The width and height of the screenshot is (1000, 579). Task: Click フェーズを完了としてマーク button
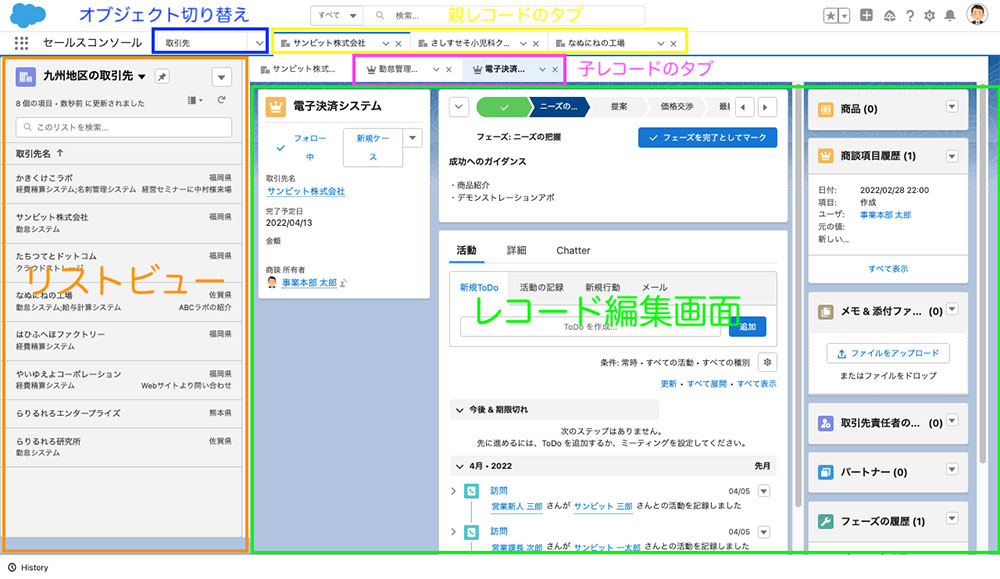pyautogui.click(x=707, y=138)
